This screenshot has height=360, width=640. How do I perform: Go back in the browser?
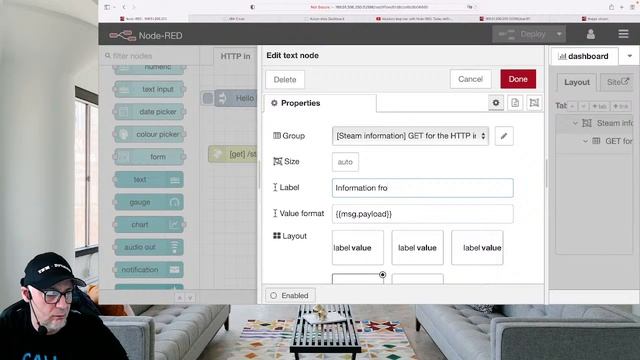coord(124,7)
